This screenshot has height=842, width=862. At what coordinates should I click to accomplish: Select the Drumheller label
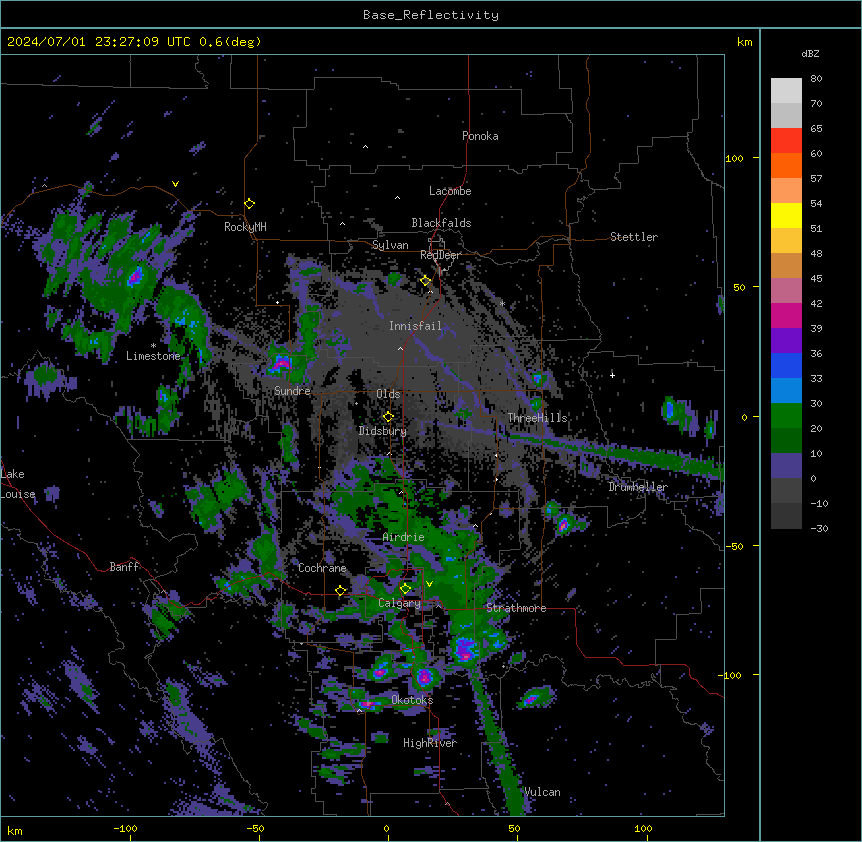pos(638,487)
